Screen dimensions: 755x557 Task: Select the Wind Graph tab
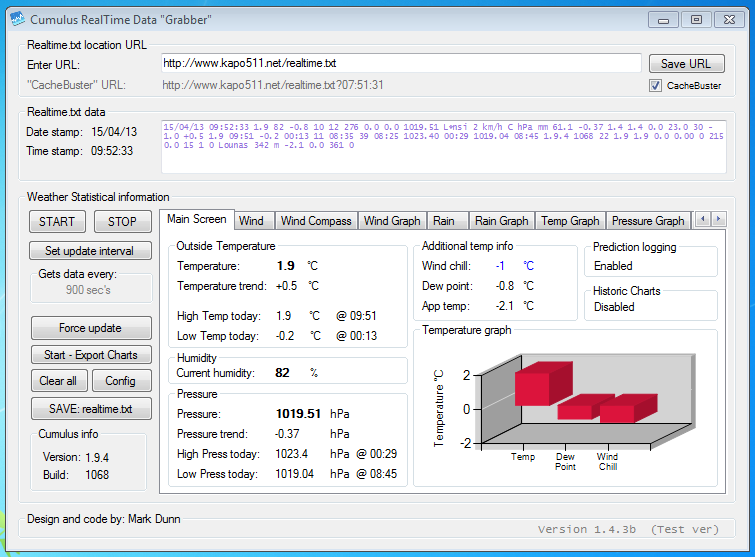click(391, 221)
